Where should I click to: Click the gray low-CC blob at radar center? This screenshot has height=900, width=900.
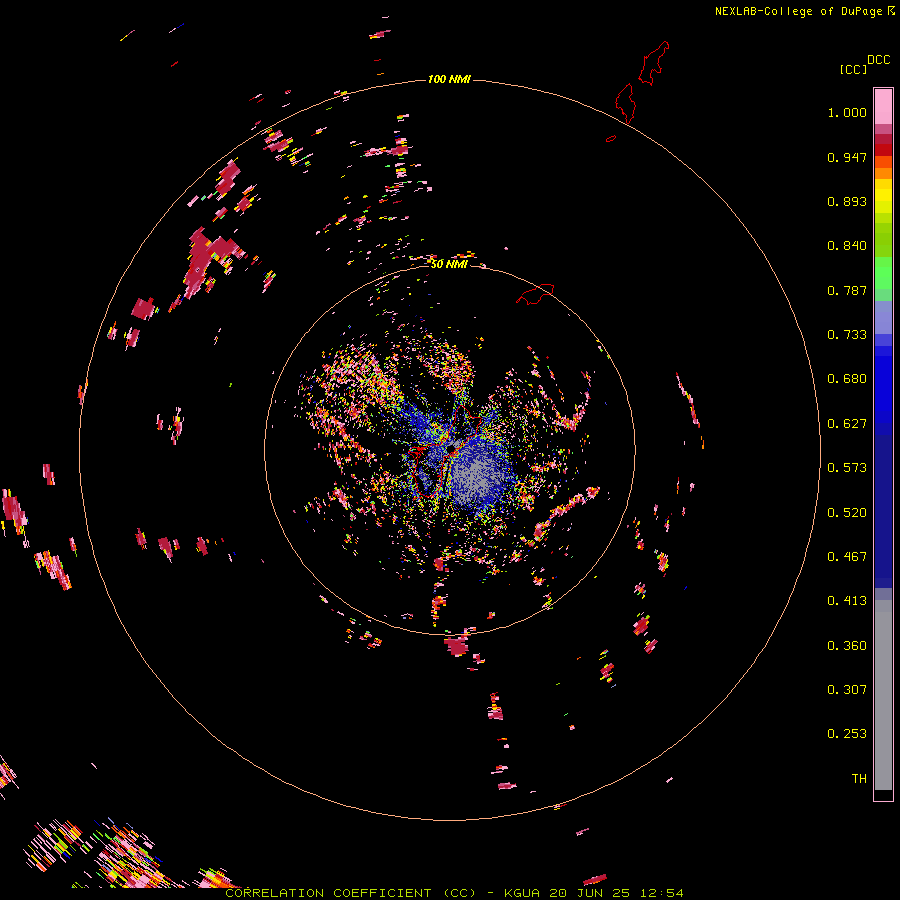(476, 476)
